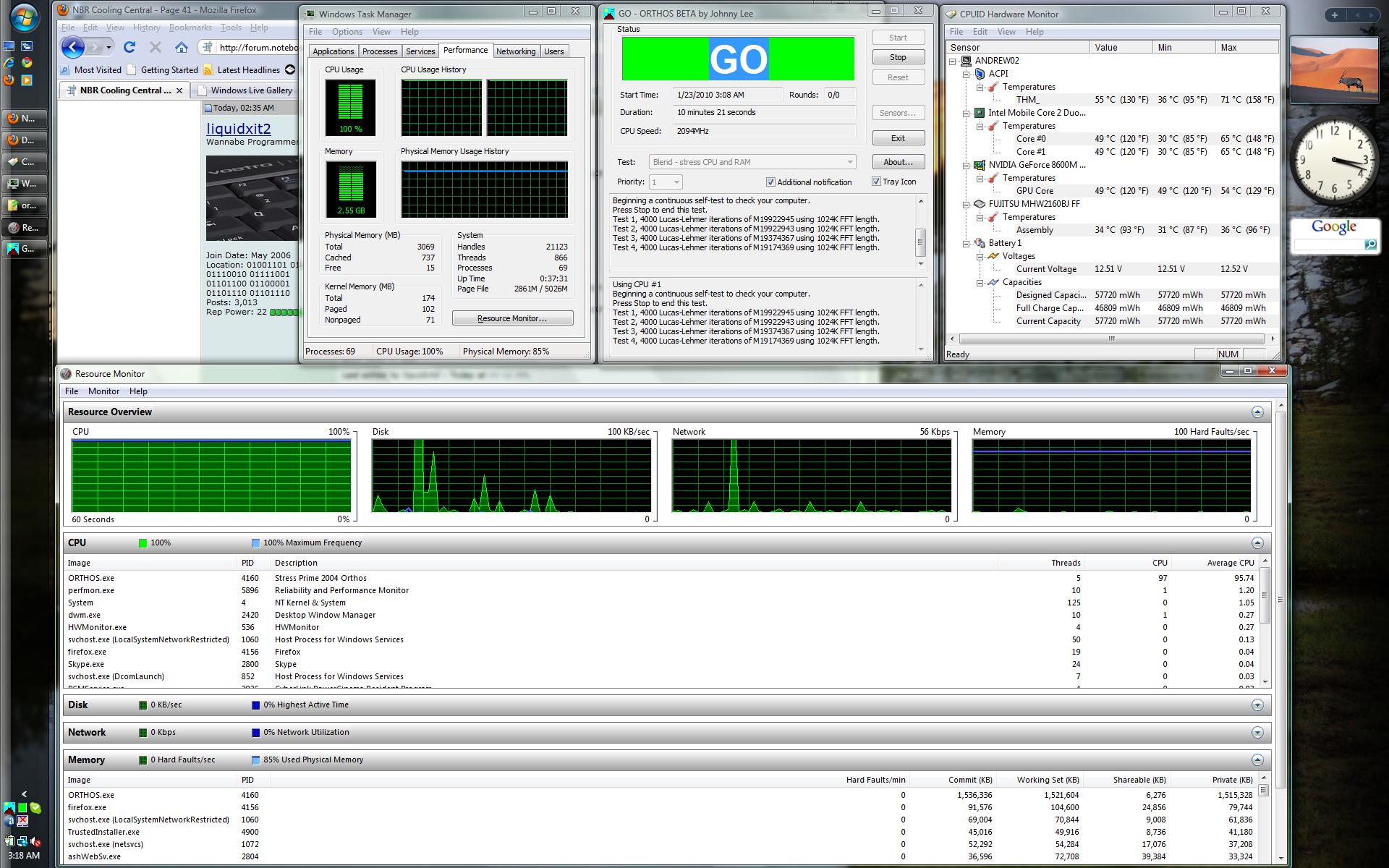Viewport: 1389px width, 868px height.
Task: Collapse the Resource Overview section
Action: pyautogui.click(x=1257, y=412)
